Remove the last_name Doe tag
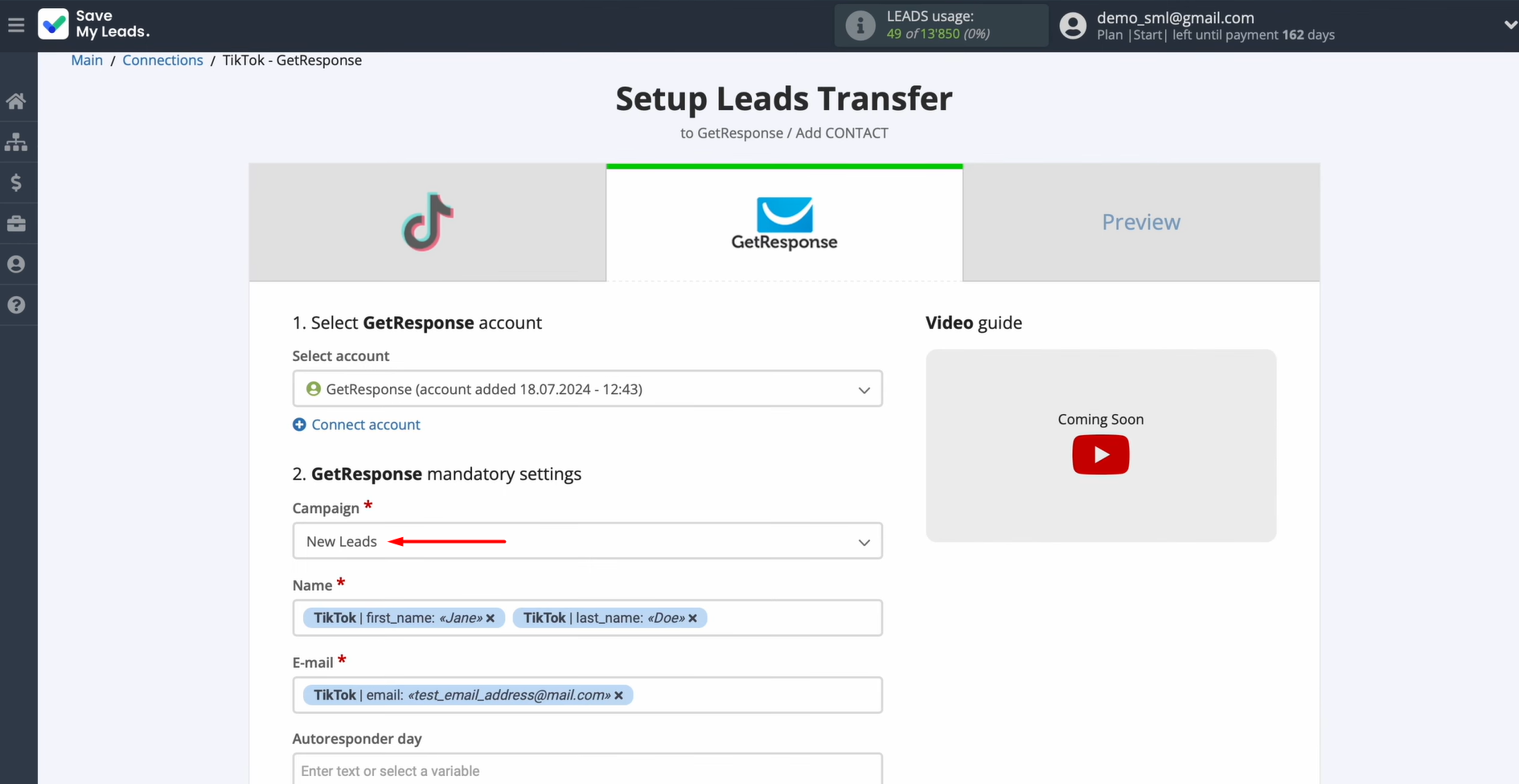Viewport: 1519px width, 784px height. (x=692, y=618)
